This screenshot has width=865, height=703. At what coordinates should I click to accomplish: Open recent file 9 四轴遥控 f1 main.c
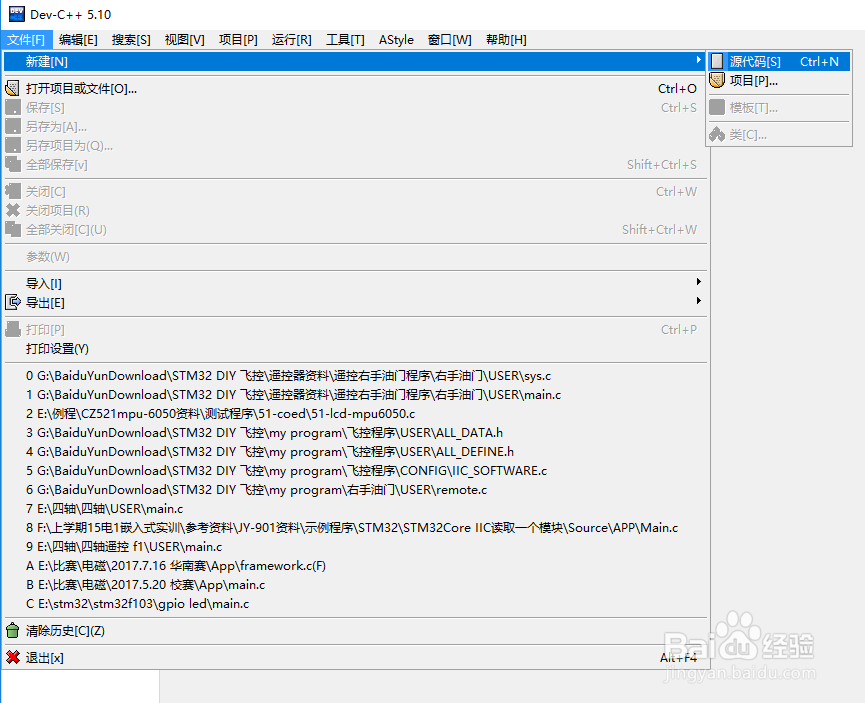pos(354,546)
